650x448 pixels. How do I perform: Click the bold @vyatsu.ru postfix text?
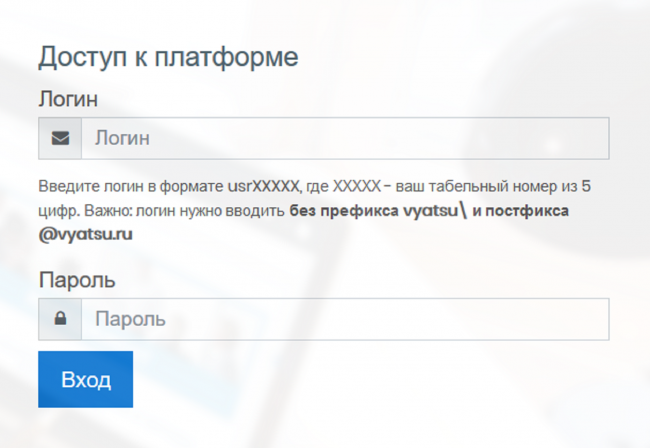[86, 235]
